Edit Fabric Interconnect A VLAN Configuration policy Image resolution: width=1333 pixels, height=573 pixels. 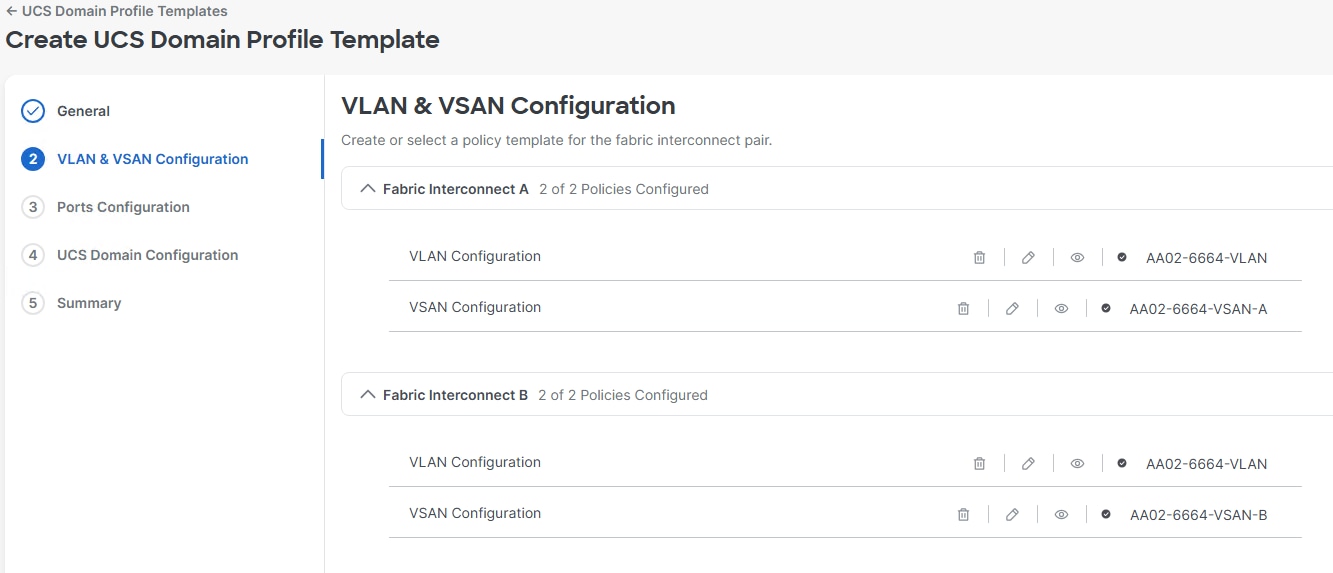1028,257
